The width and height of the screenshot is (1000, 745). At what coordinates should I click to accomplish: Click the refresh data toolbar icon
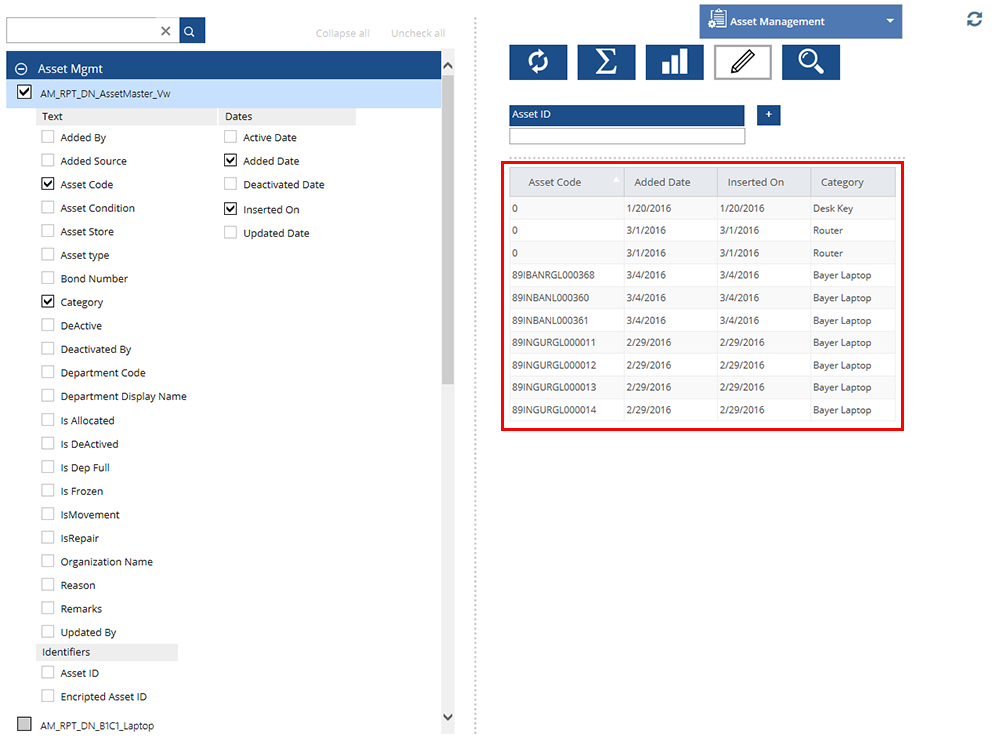538,62
